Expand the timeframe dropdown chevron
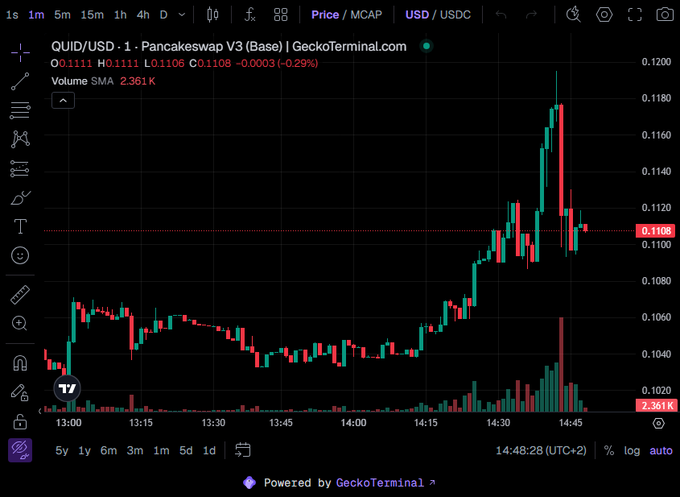Image resolution: width=680 pixels, height=497 pixels. coord(182,15)
